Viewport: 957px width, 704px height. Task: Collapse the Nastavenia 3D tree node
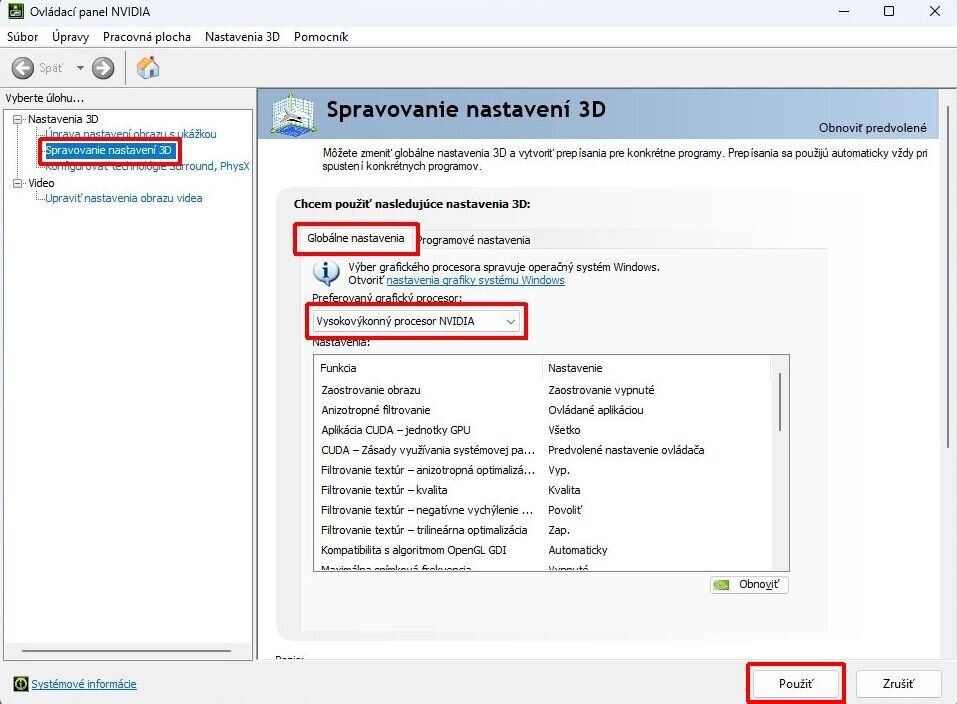[x=18, y=119]
